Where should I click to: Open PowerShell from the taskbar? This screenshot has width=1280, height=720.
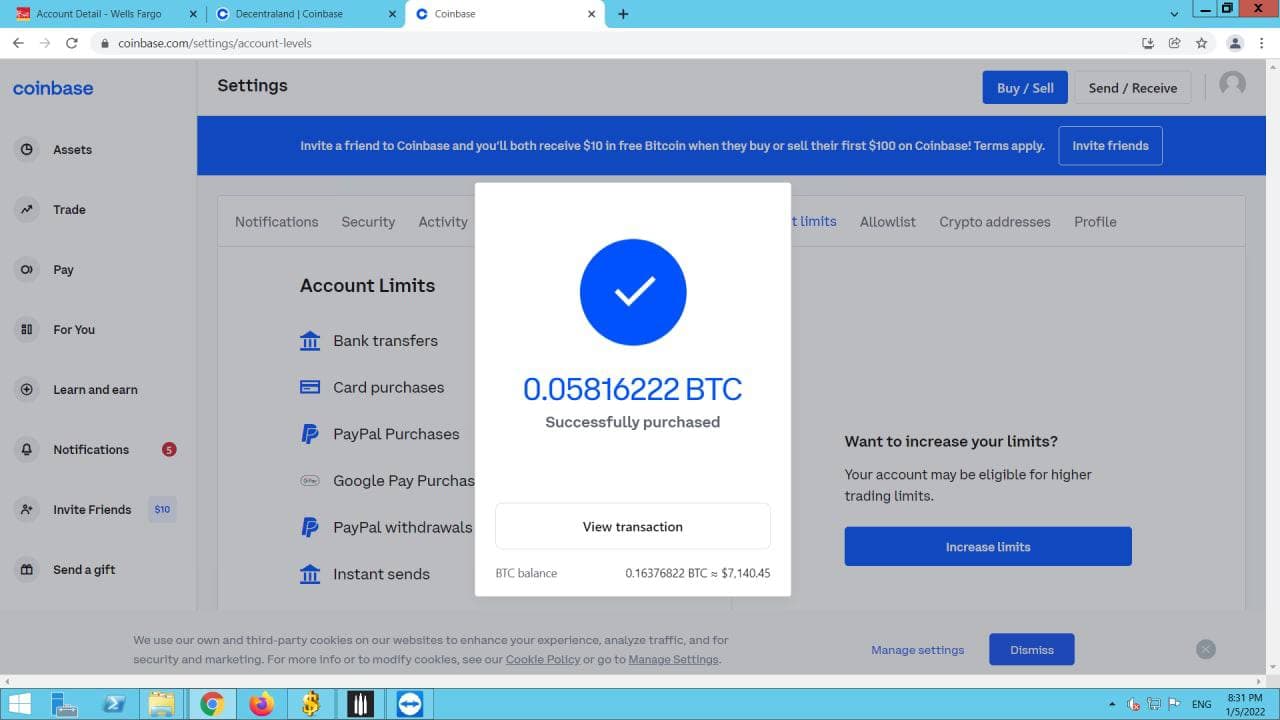point(114,704)
